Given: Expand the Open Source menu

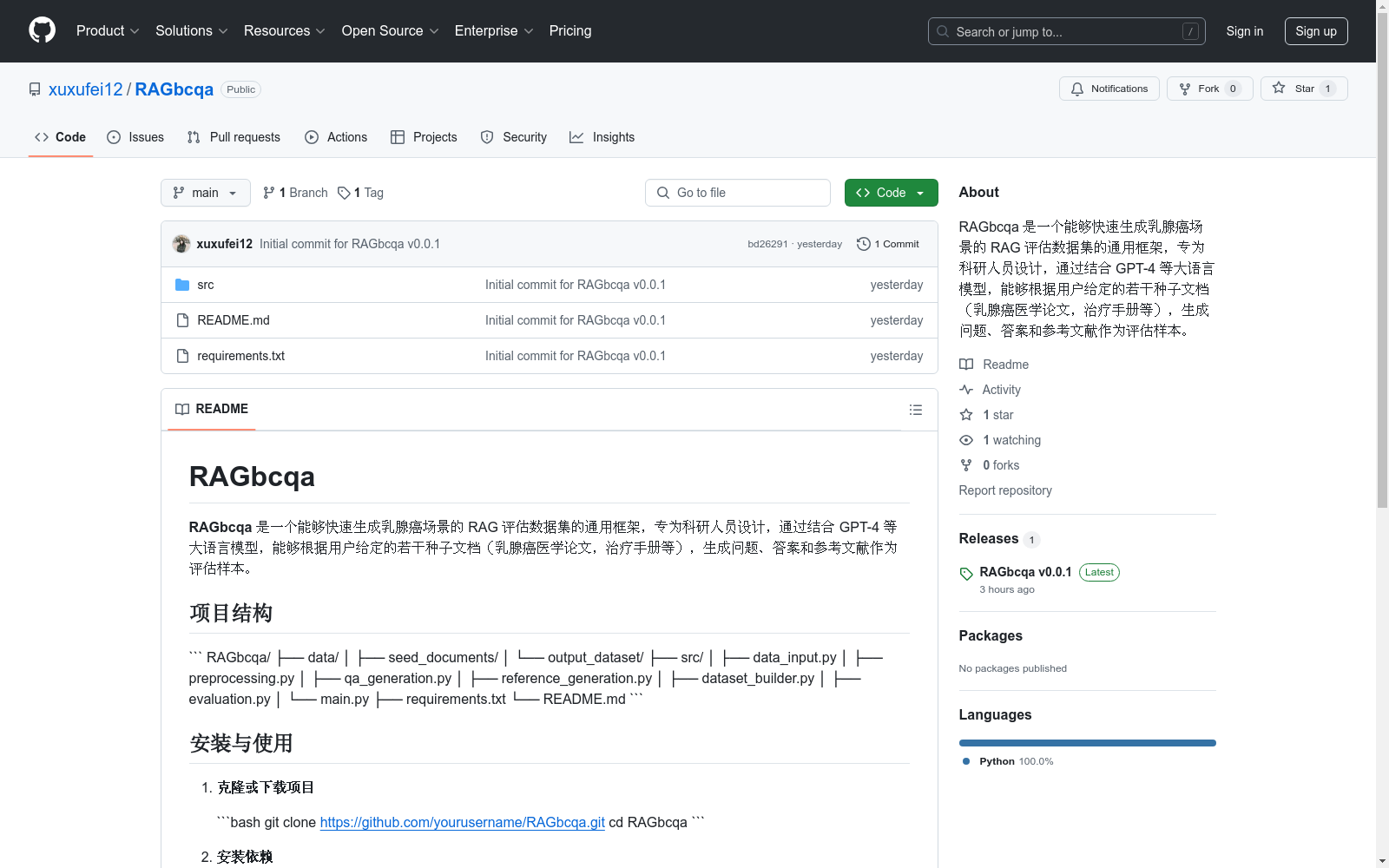Looking at the screenshot, I should [390, 30].
